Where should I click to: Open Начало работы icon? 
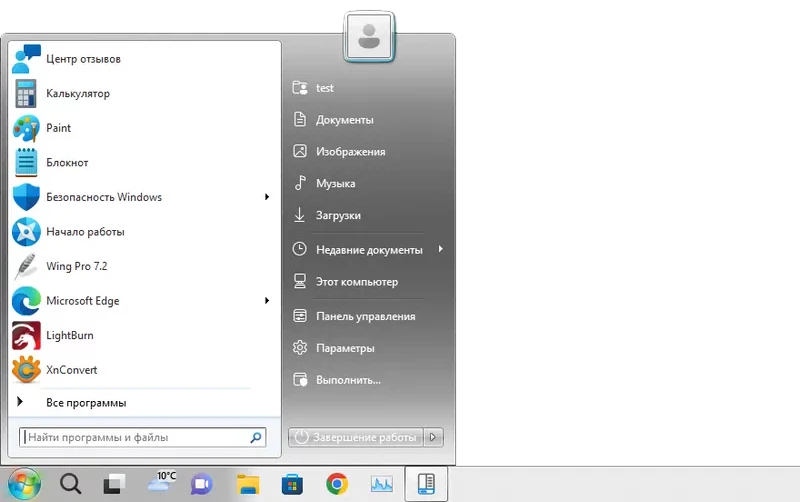(26, 232)
